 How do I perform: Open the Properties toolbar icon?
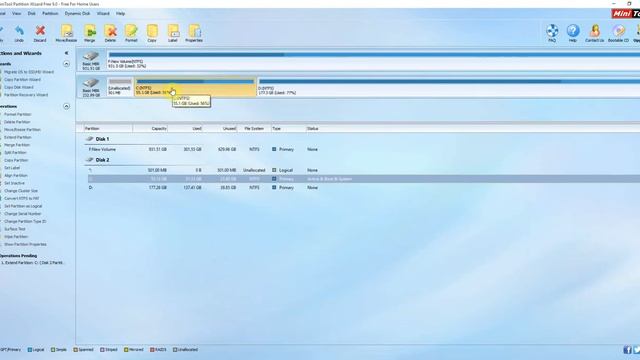point(194,33)
